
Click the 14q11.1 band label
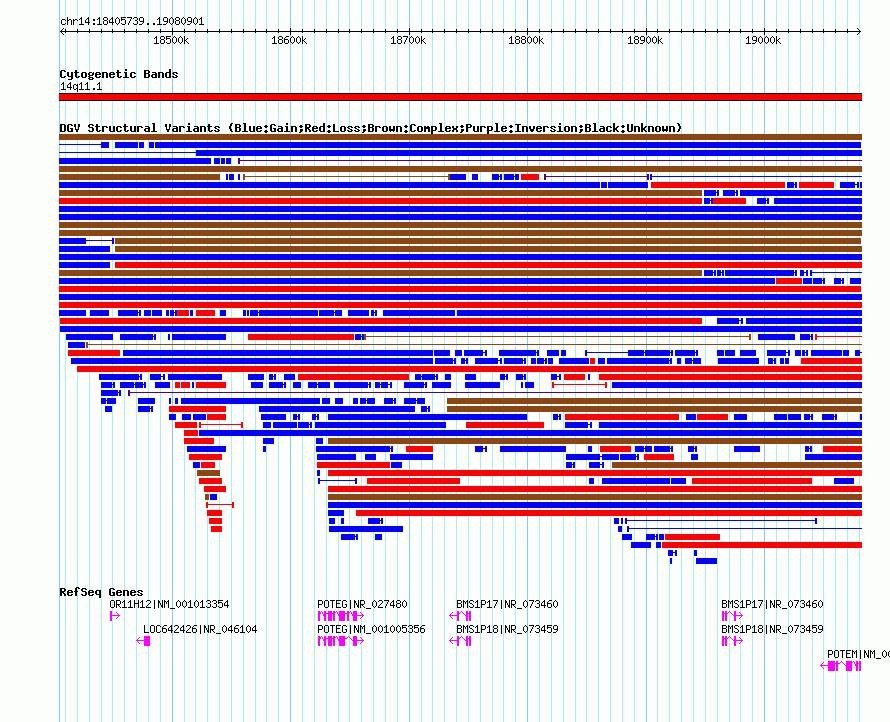[x=81, y=86]
